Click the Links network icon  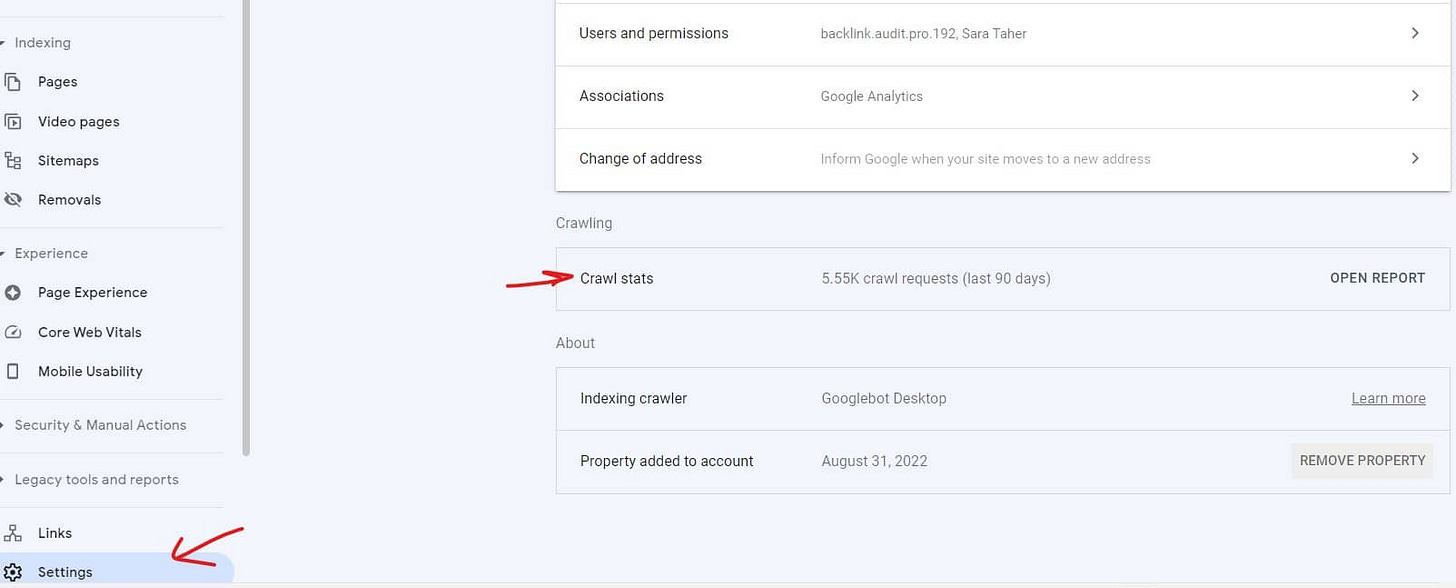(11, 532)
